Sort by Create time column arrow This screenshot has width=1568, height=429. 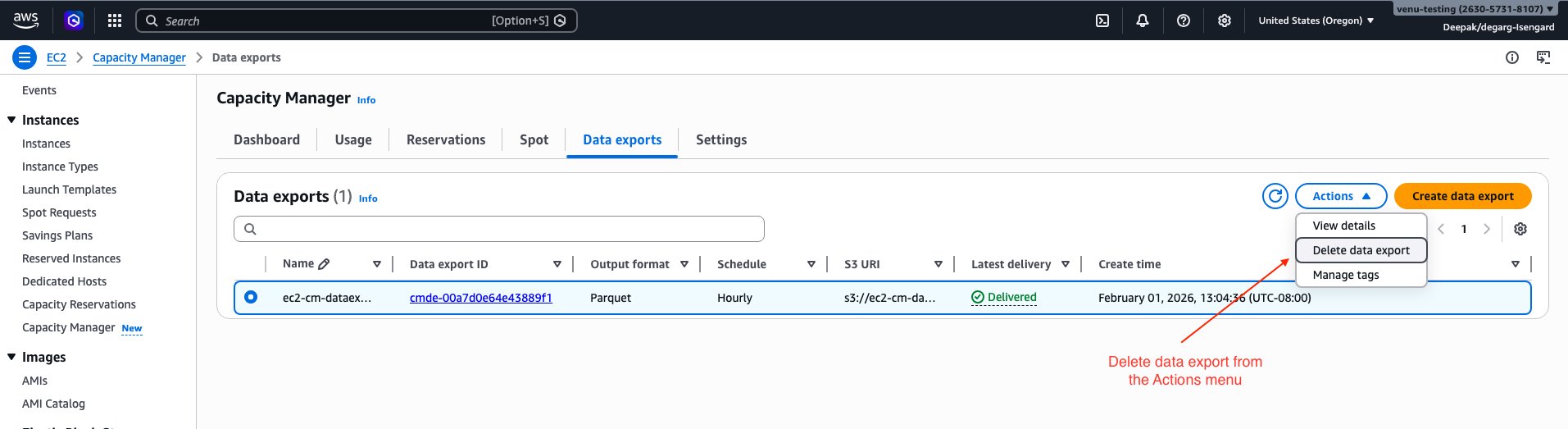point(1516,264)
